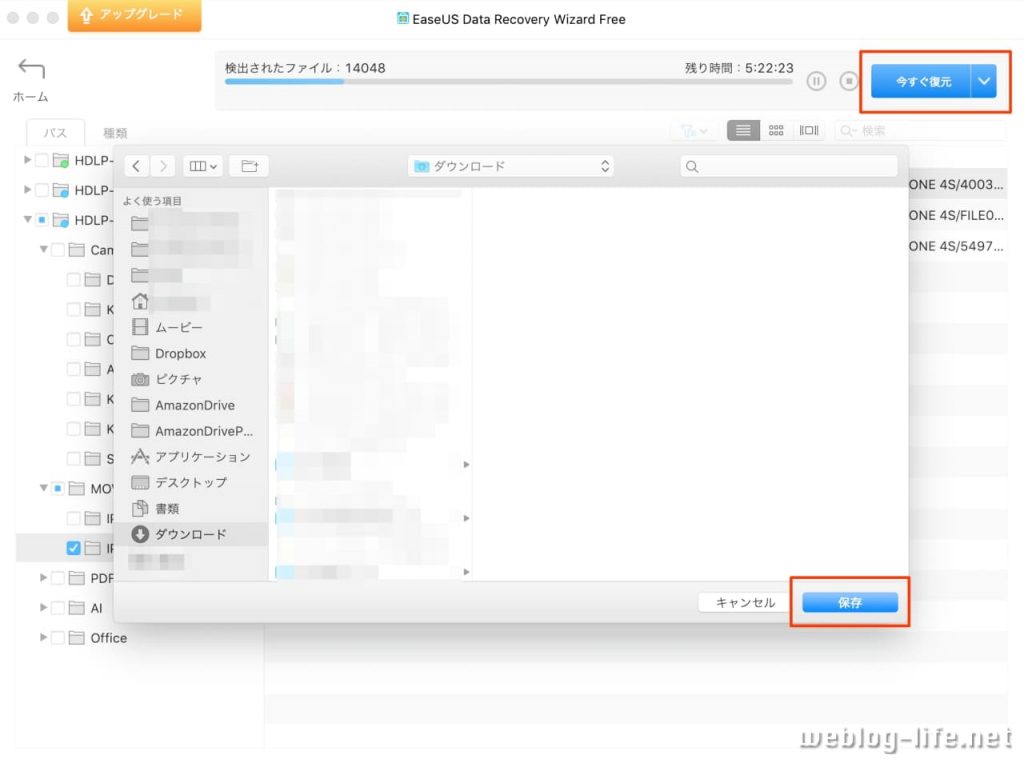Click the home folder icon in sidebar
The height and width of the screenshot is (763, 1024).
(140, 302)
